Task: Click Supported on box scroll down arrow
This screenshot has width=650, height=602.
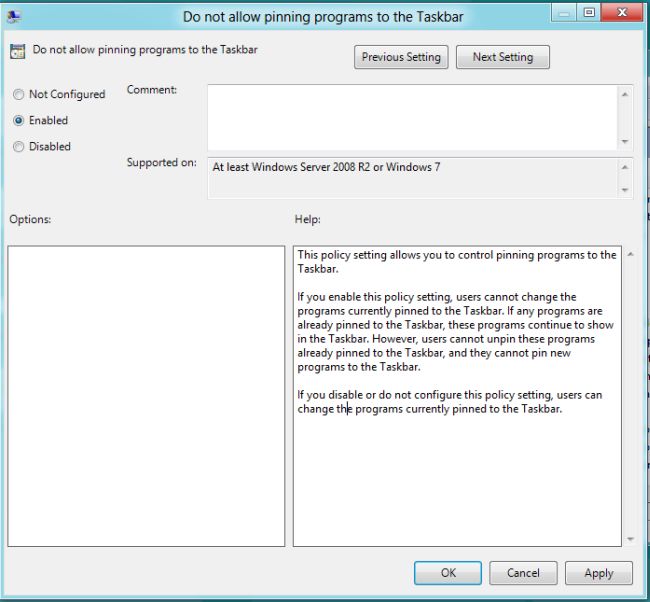Action: coord(625,190)
